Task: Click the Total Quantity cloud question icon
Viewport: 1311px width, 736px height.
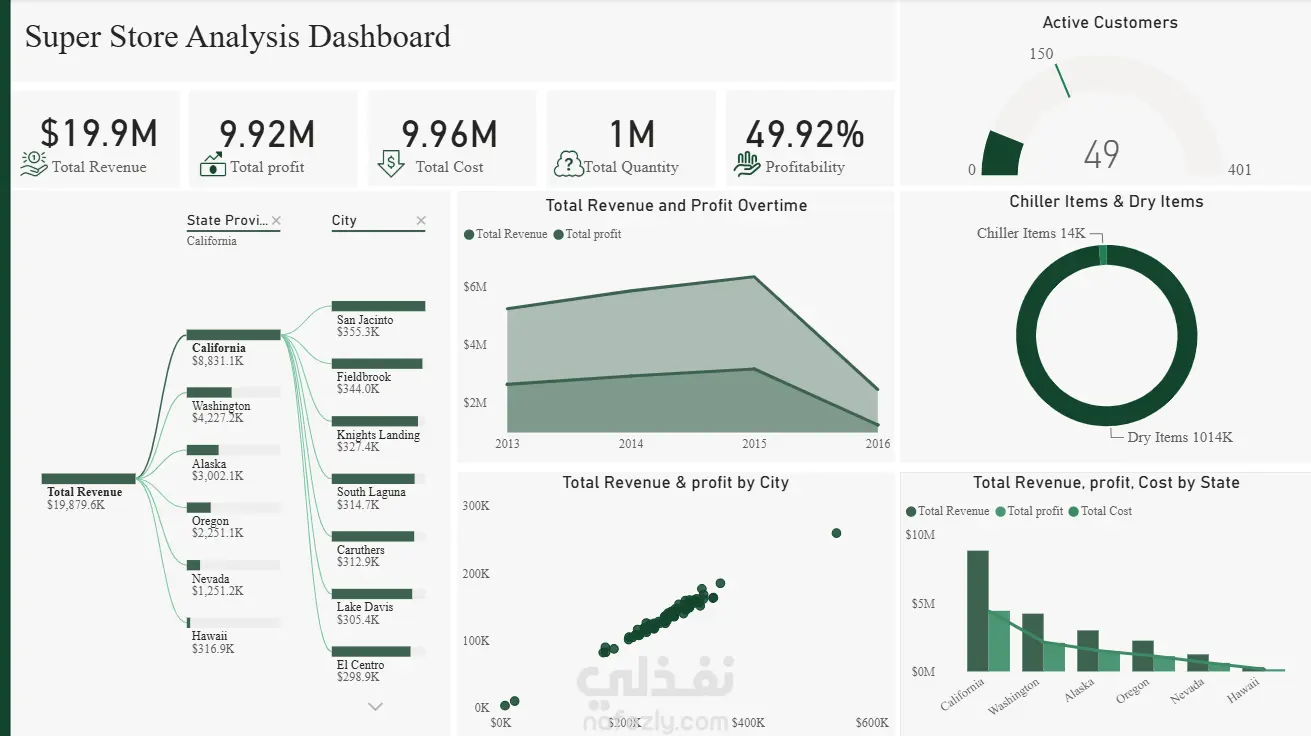Action: [569, 164]
